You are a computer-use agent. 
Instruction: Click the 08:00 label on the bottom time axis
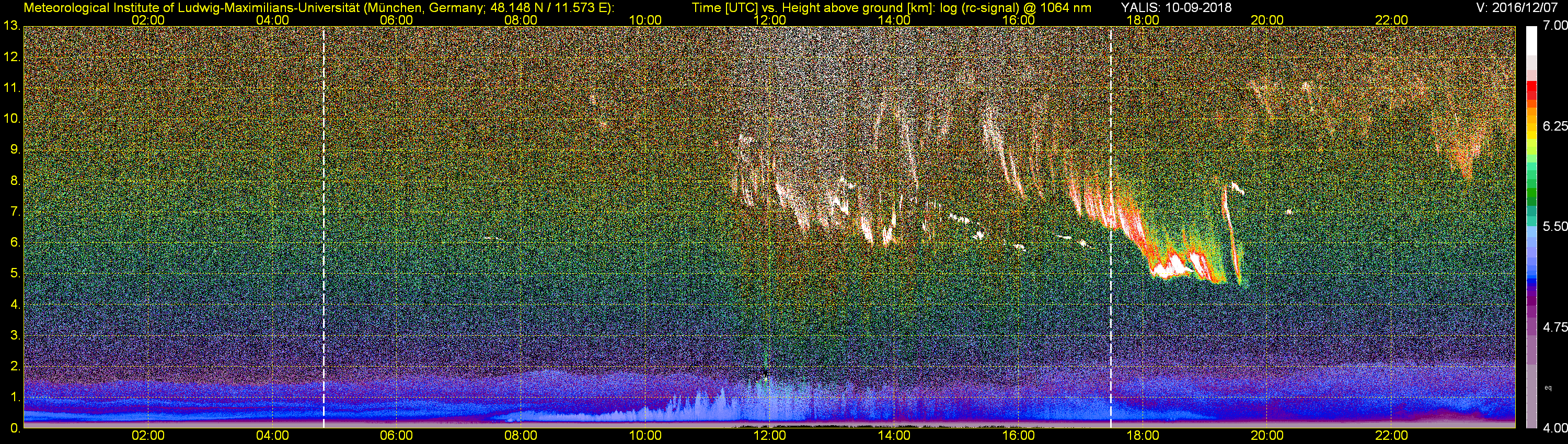point(521,436)
